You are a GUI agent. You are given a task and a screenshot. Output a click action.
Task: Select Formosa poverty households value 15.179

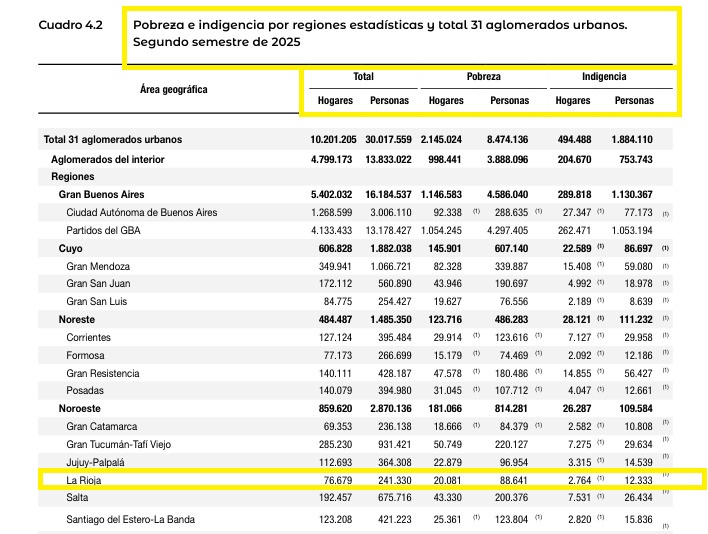447,355
